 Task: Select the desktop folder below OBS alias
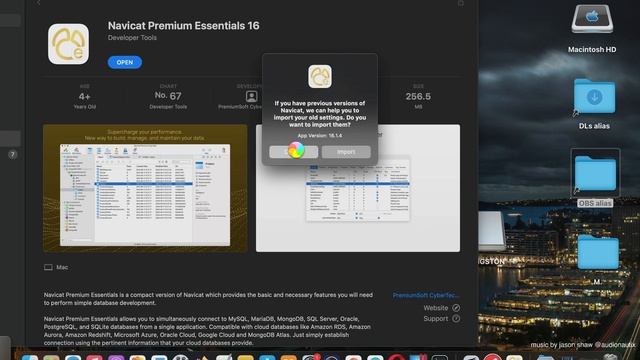pos(598,252)
